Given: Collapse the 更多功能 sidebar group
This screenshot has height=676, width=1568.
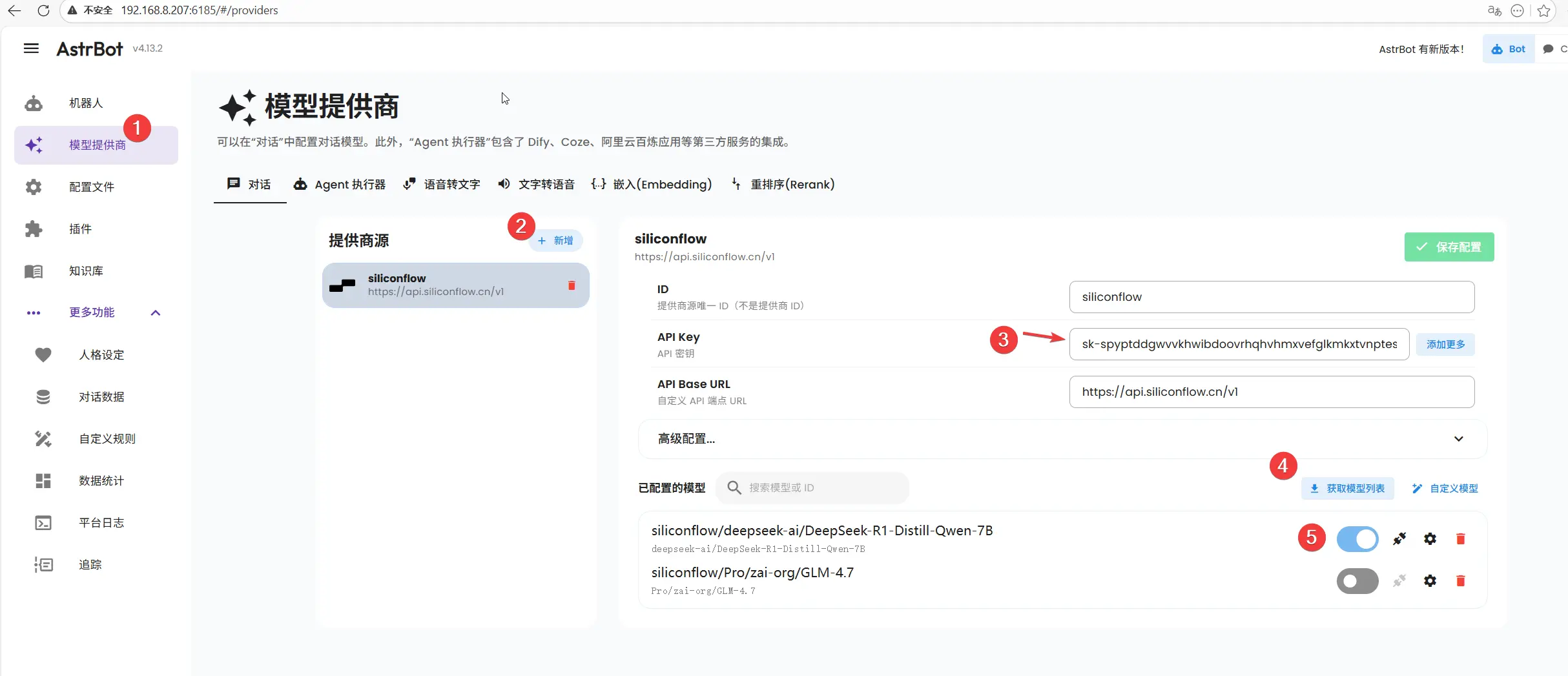Looking at the screenshot, I should 155,312.
